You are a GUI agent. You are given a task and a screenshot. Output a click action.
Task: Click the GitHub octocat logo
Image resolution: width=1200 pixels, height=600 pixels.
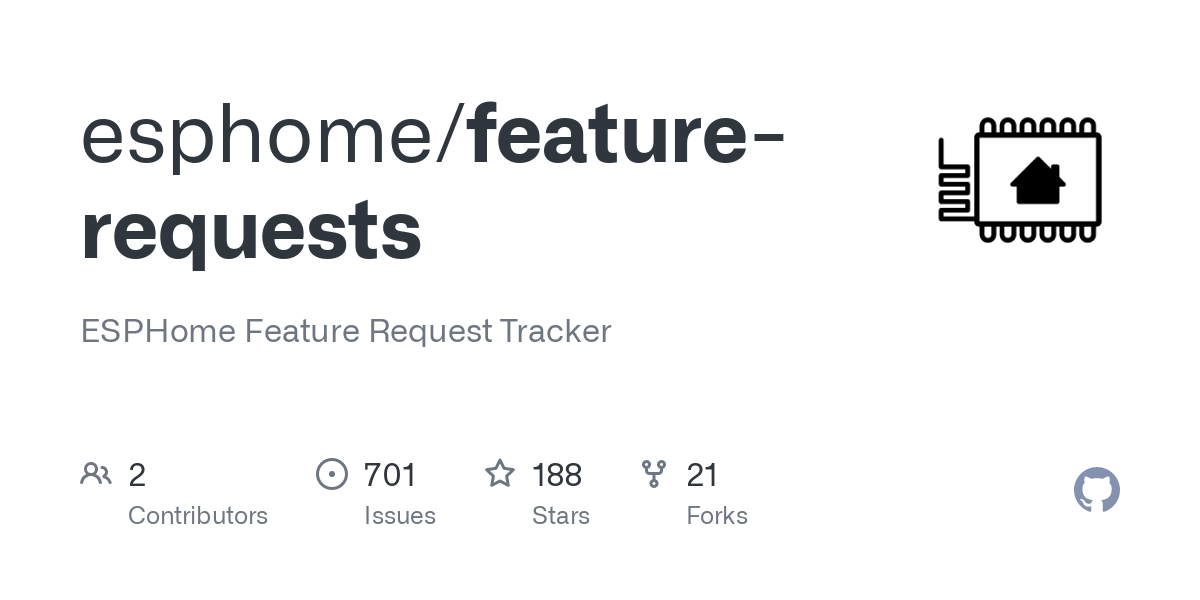pyautogui.click(x=1096, y=490)
